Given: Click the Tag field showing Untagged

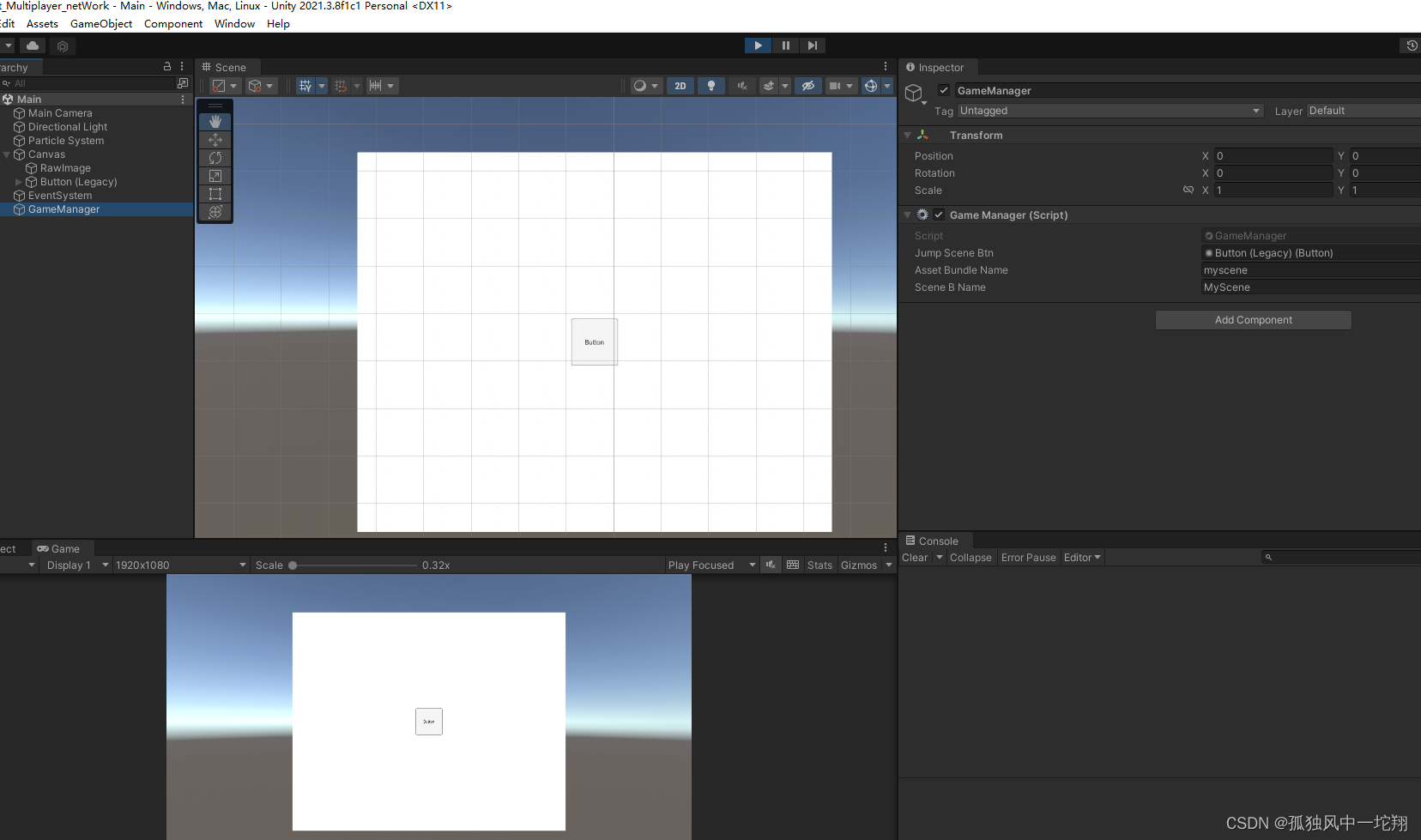Looking at the screenshot, I should click(x=1107, y=111).
